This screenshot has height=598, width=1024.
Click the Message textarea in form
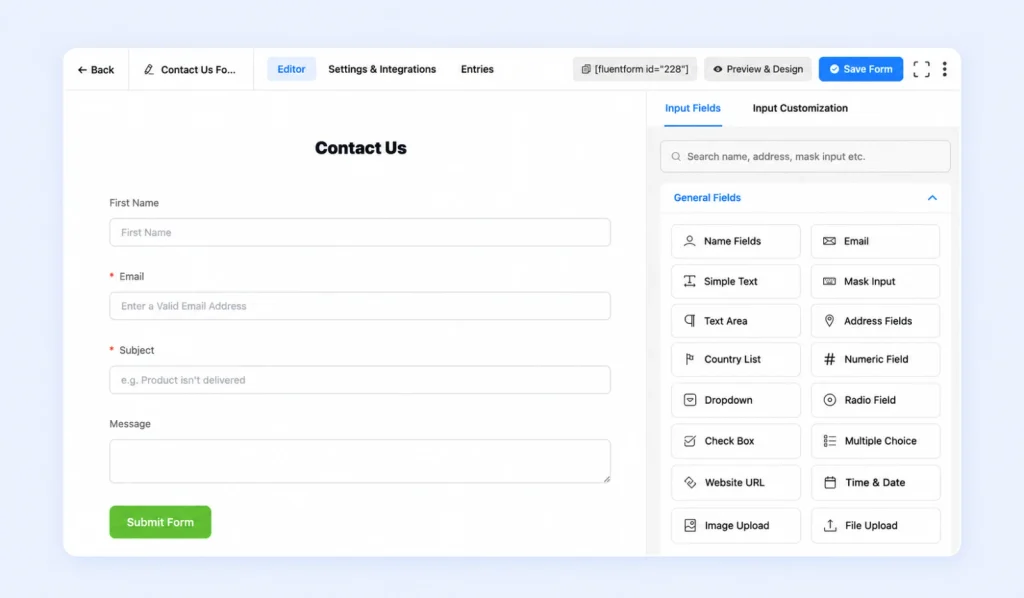point(360,462)
